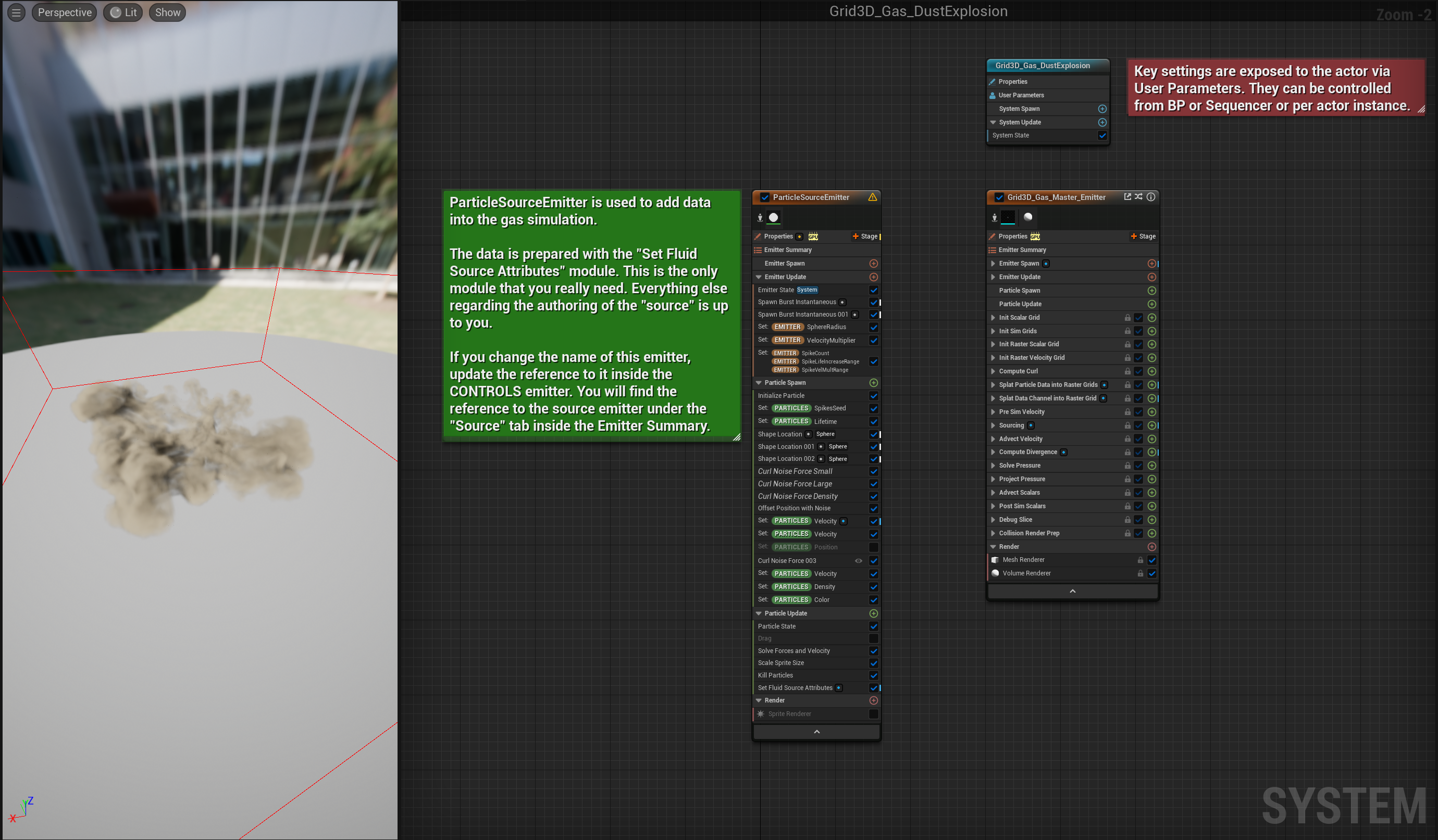
Task: Open the Perspective viewport mode menu
Action: [x=64, y=12]
